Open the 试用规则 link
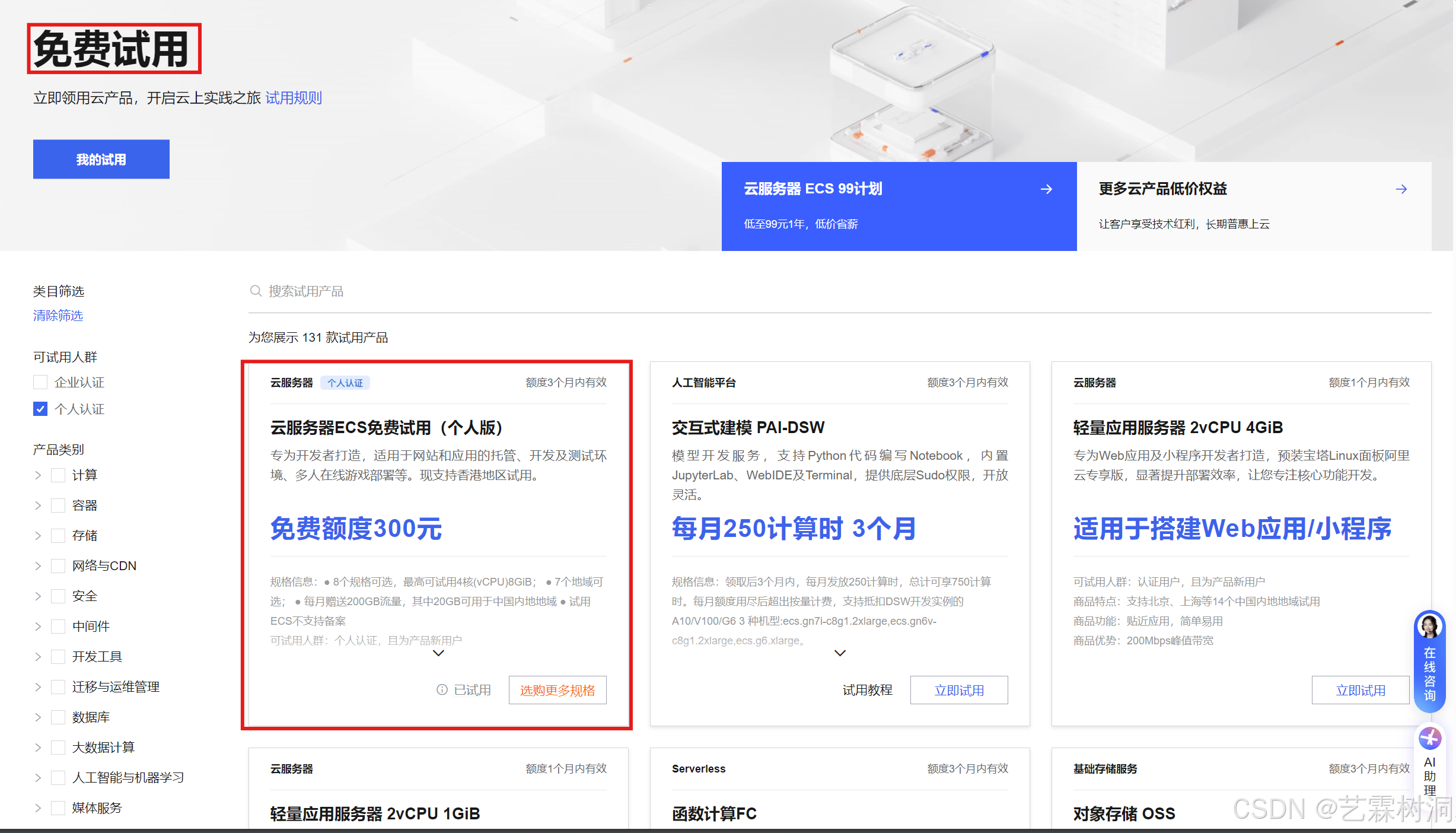1456x833 pixels. (x=294, y=98)
